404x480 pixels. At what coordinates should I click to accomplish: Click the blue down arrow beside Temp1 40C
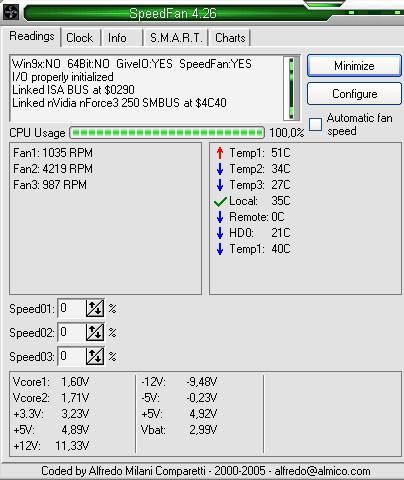(x=220, y=249)
